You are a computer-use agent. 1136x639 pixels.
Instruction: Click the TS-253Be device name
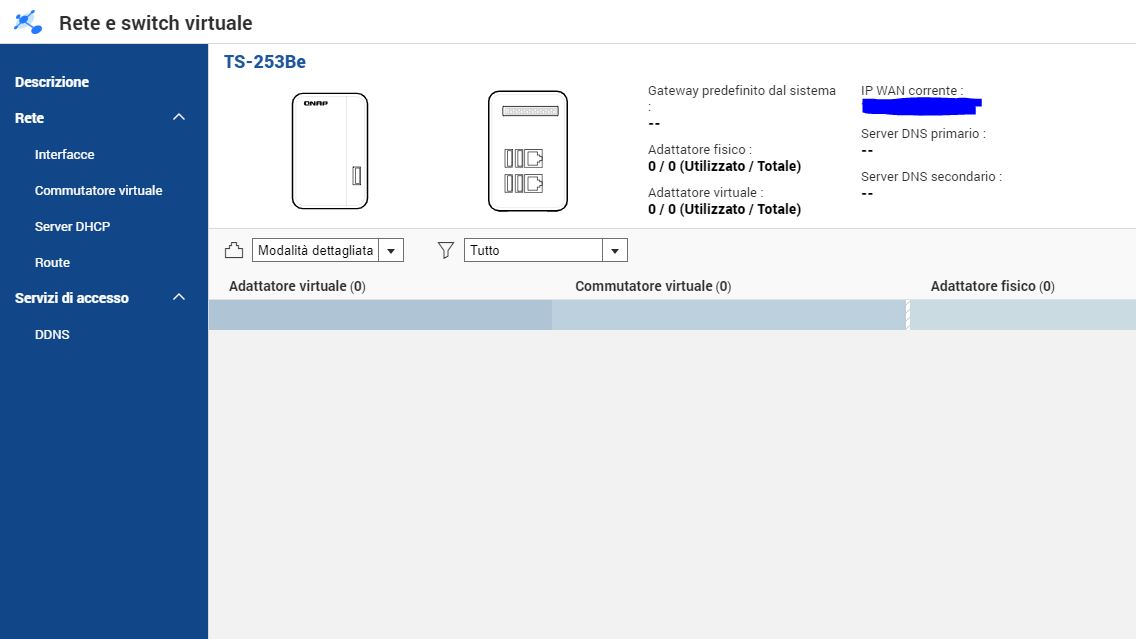tap(265, 62)
